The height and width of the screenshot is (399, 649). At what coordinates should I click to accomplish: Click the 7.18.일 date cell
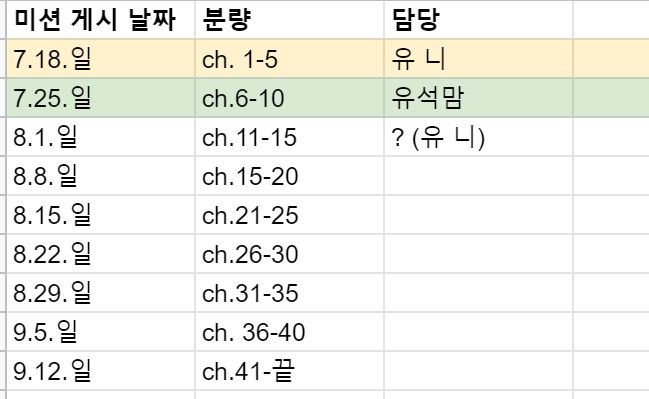[101, 58]
